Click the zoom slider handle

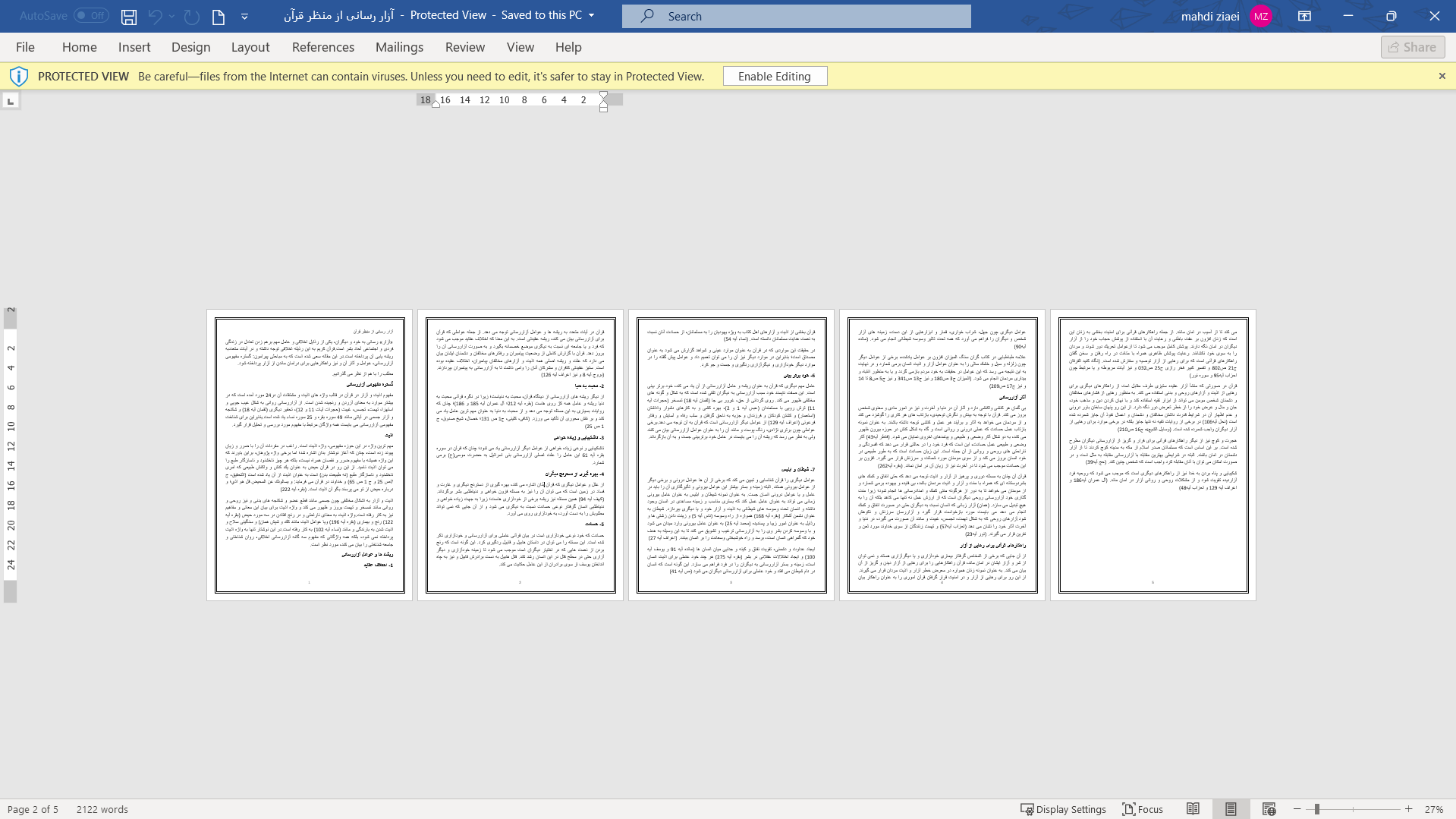point(1317,809)
